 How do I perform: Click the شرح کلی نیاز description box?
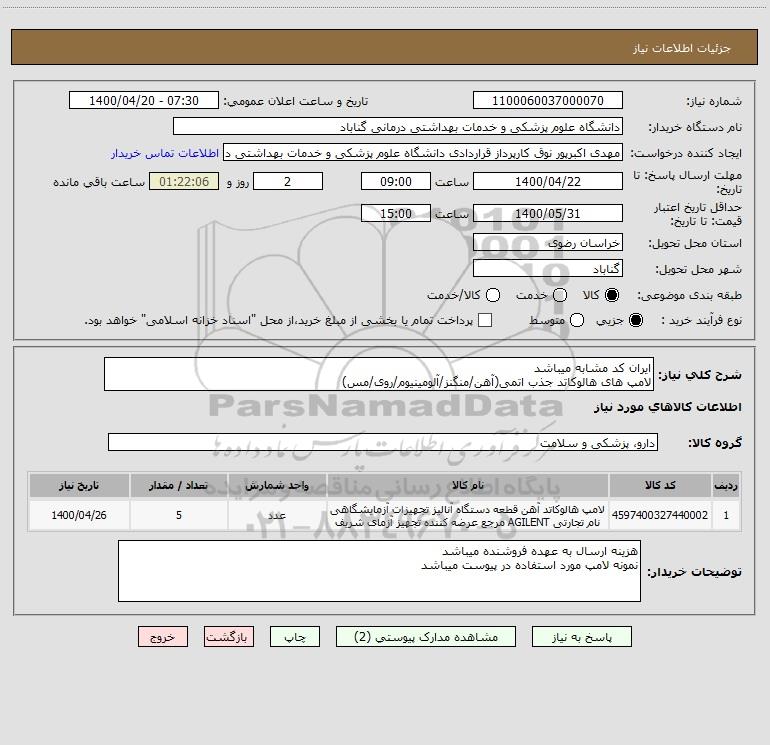click(x=379, y=375)
